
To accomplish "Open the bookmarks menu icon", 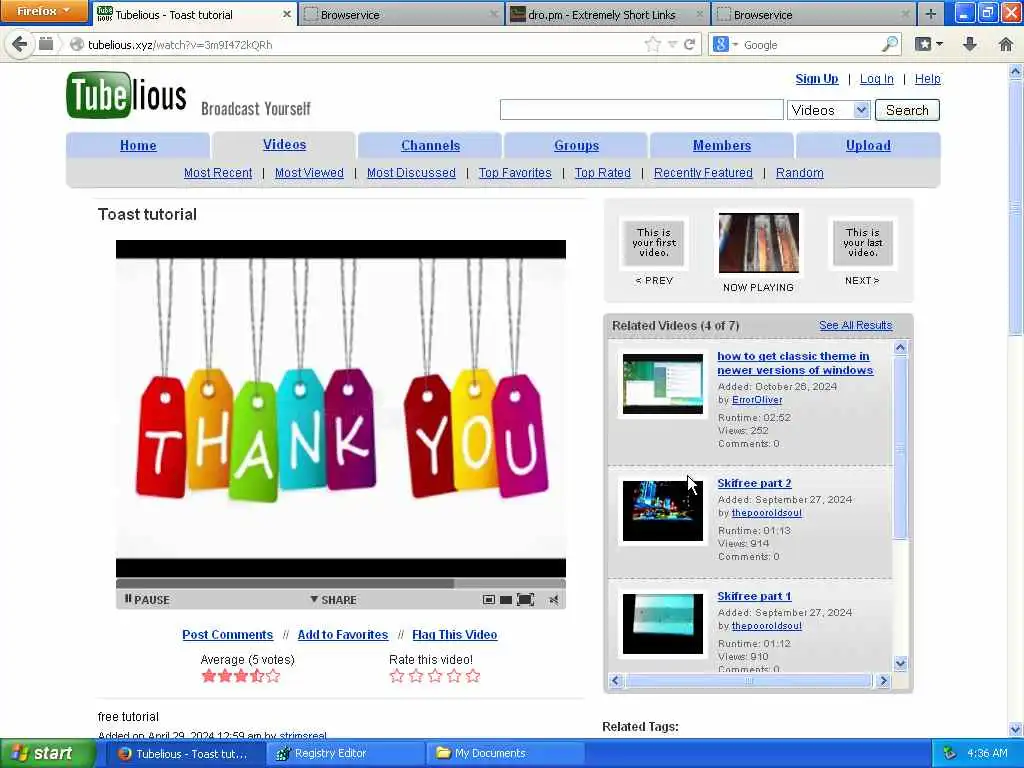I will coord(929,44).
